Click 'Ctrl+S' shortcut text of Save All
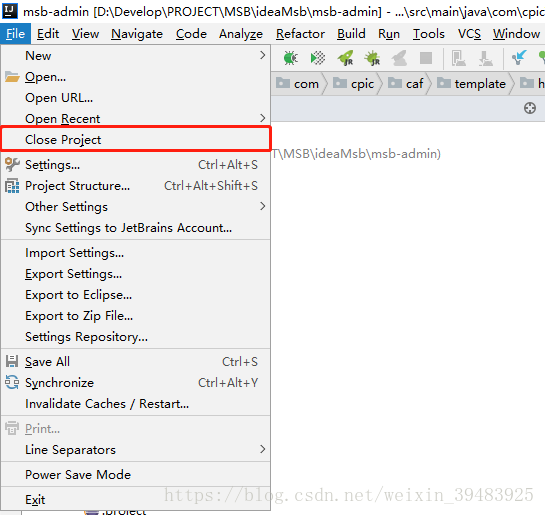545x515 pixels. 240,361
